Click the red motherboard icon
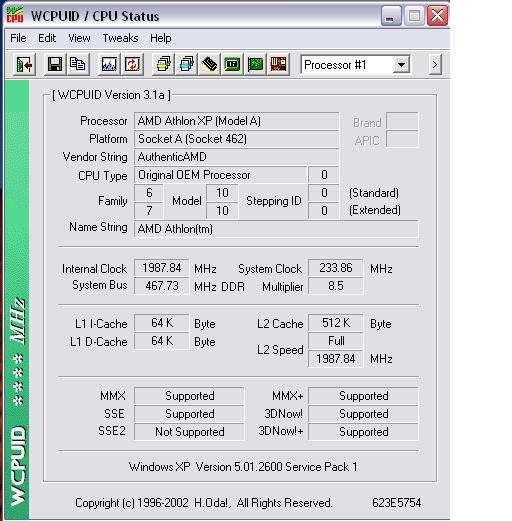The width and height of the screenshot is (512, 521). coord(278,64)
